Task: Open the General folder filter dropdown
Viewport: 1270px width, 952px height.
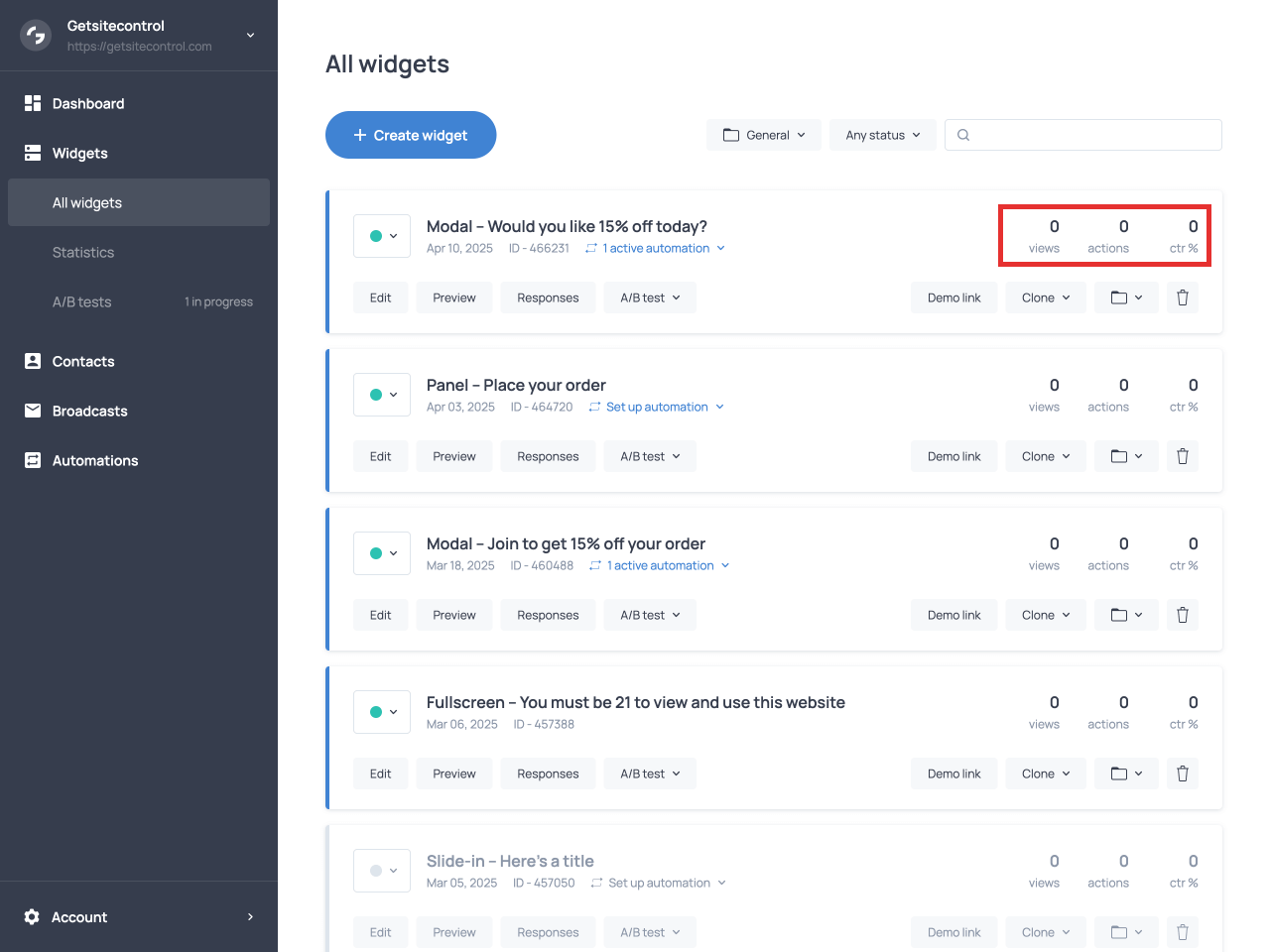Action: pyautogui.click(x=763, y=135)
